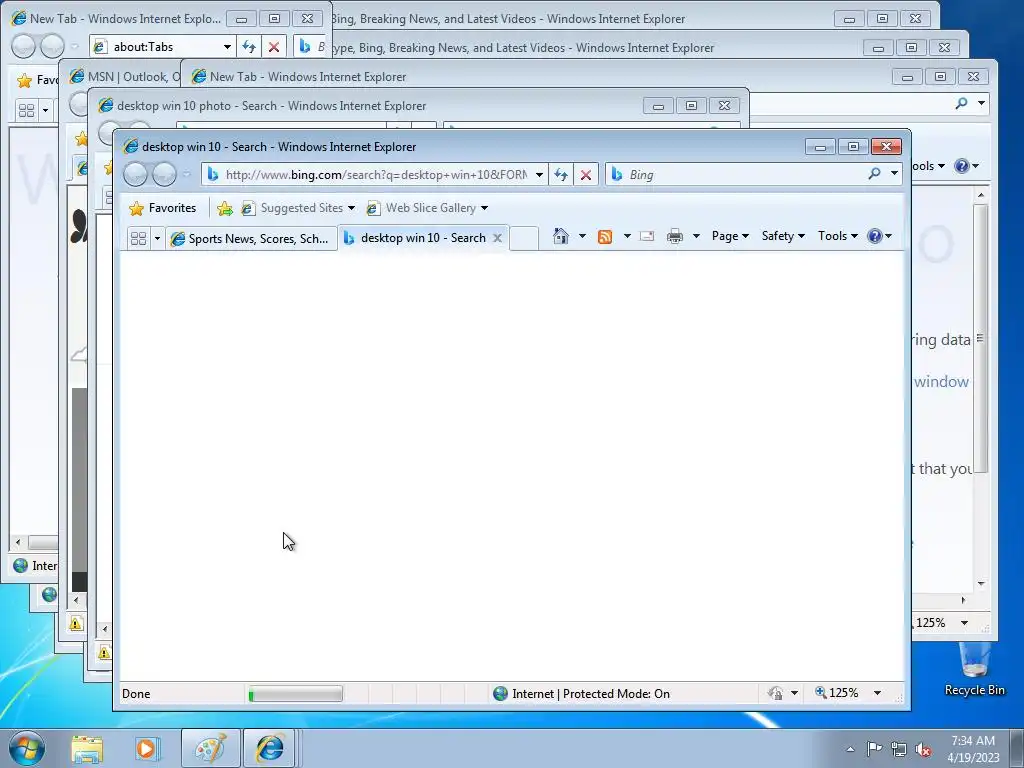
Task: Click the Tools menu in rear New Tab window
Action: tap(929, 166)
